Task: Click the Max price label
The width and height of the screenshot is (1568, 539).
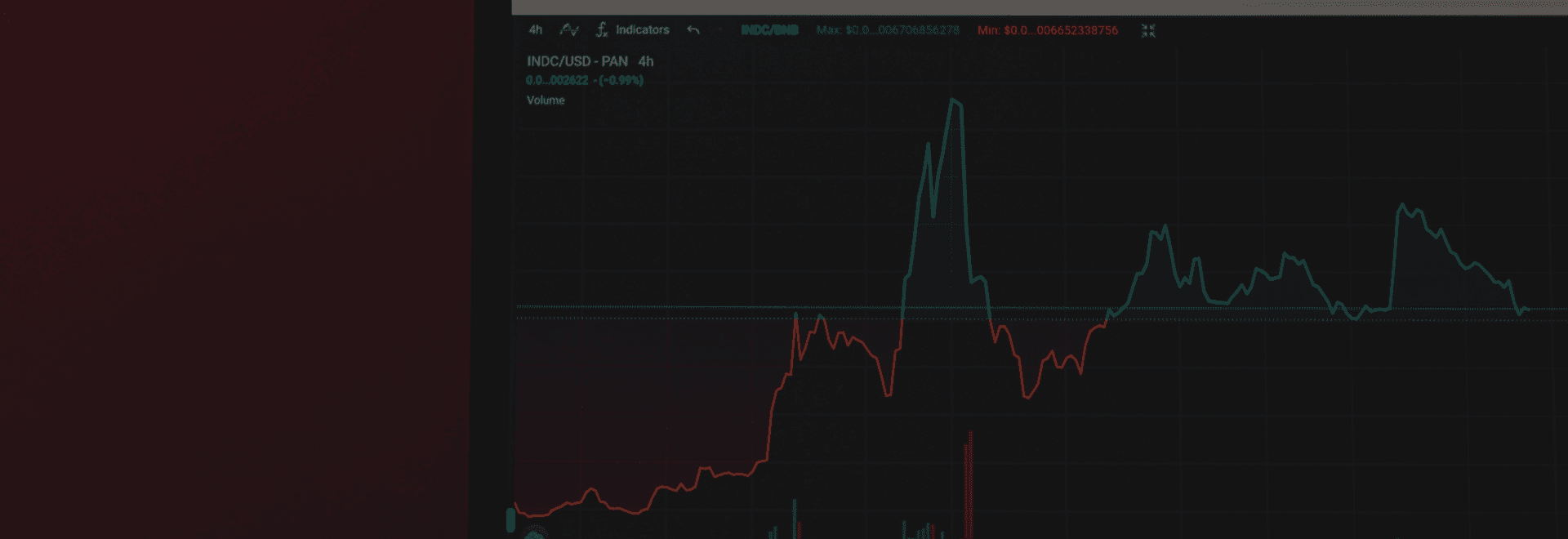Action: tap(888, 30)
